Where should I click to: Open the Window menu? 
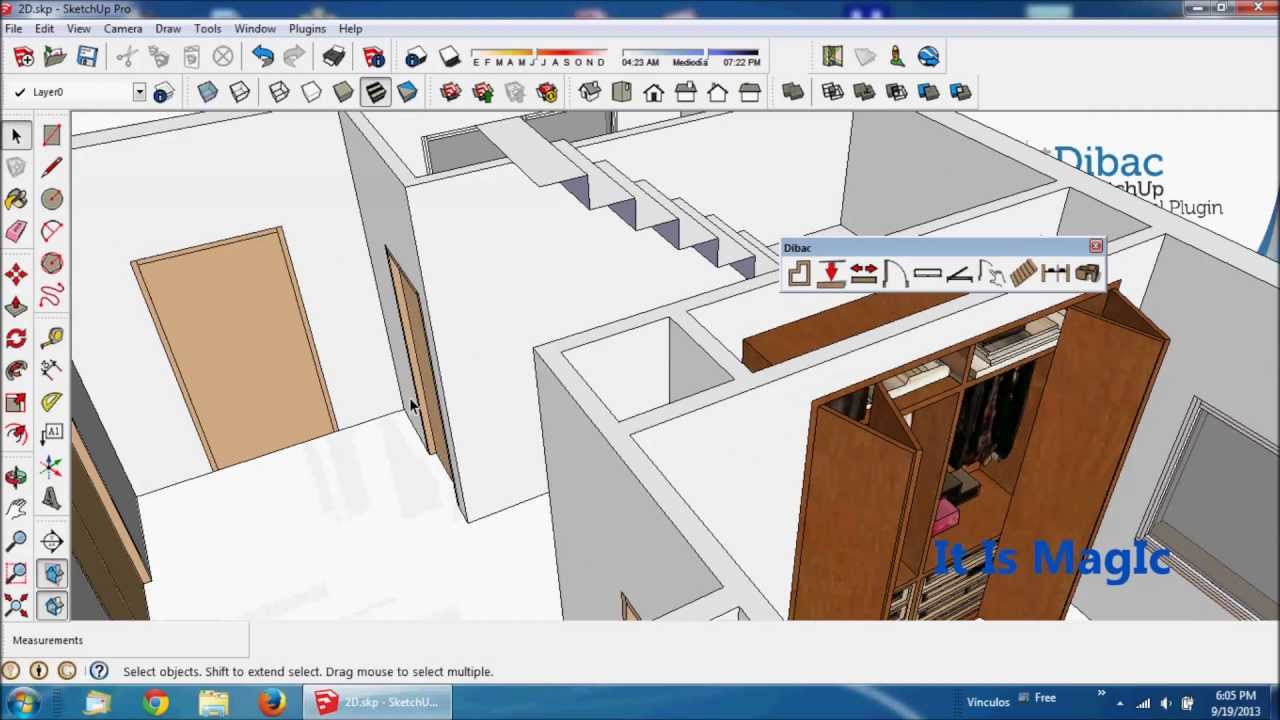[255, 29]
